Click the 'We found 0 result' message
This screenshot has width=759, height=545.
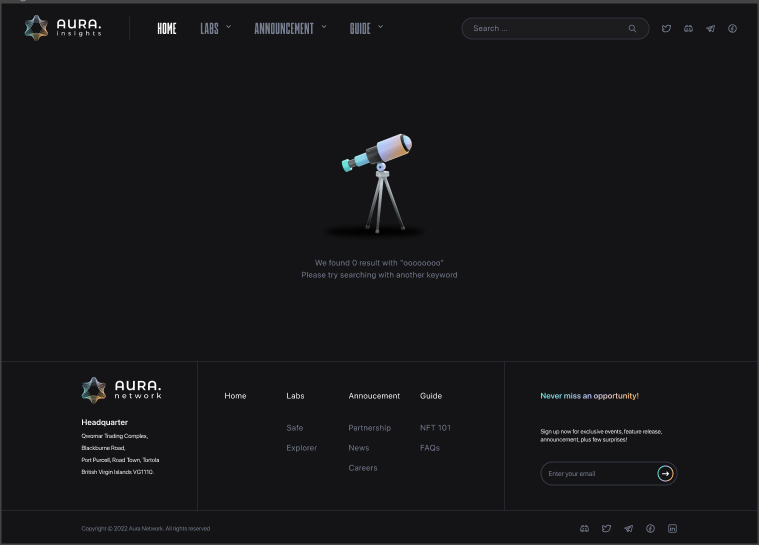pyautogui.click(x=379, y=263)
